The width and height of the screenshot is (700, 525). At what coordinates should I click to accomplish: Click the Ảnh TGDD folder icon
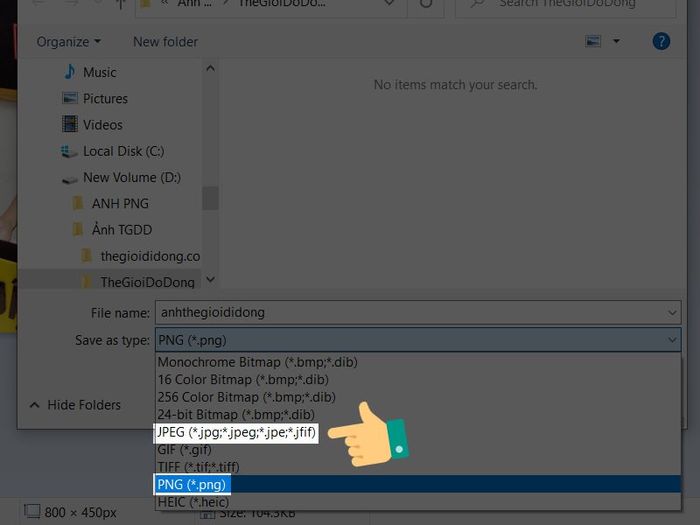pyautogui.click(x=78, y=229)
